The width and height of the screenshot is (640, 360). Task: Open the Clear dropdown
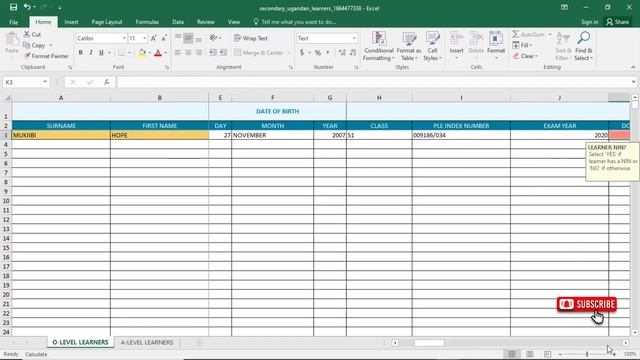[525, 56]
